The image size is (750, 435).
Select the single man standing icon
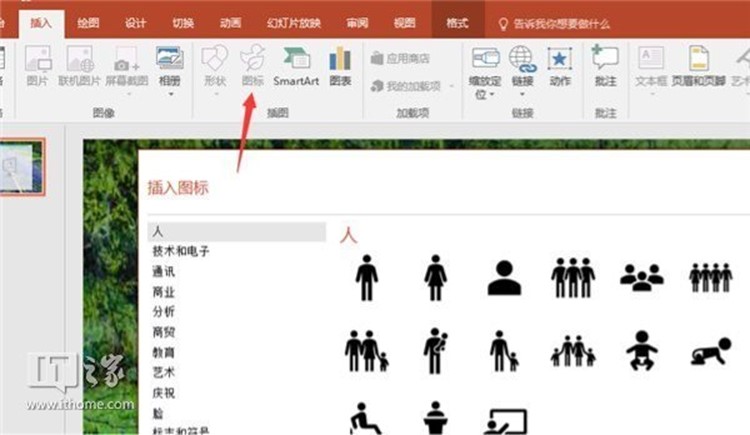[x=367, y=277]
